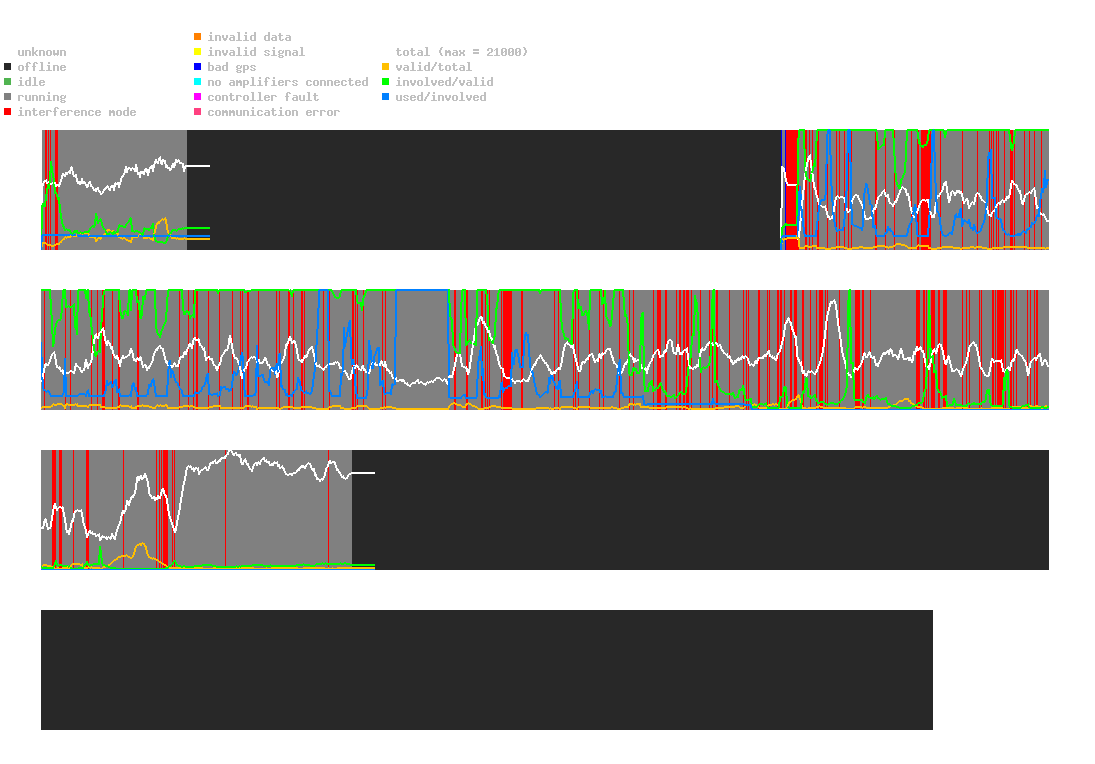Click the magenta controller fault swatch
Image resolution: width=1095 pixels, height=764 pixels.
(198, 97)
